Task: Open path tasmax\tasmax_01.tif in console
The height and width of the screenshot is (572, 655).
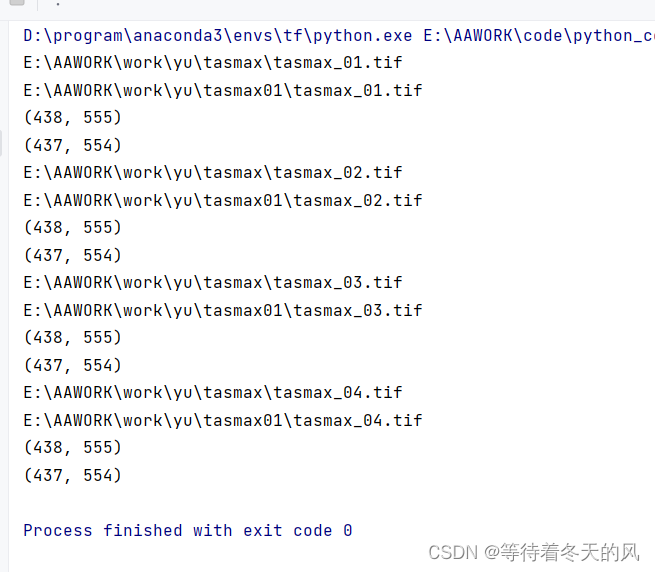Action: click(213, 63)
